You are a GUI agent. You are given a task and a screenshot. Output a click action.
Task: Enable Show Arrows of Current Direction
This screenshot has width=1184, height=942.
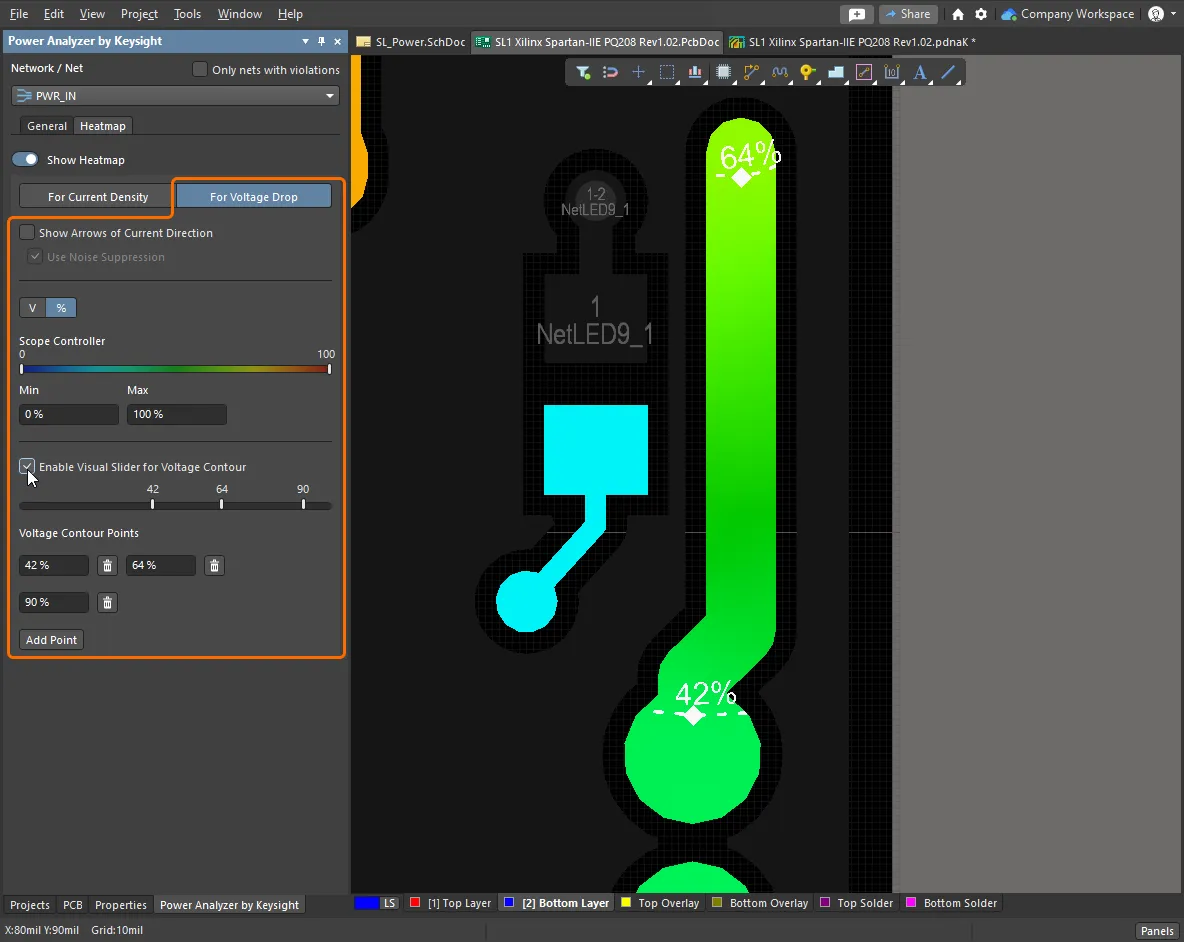27,233
